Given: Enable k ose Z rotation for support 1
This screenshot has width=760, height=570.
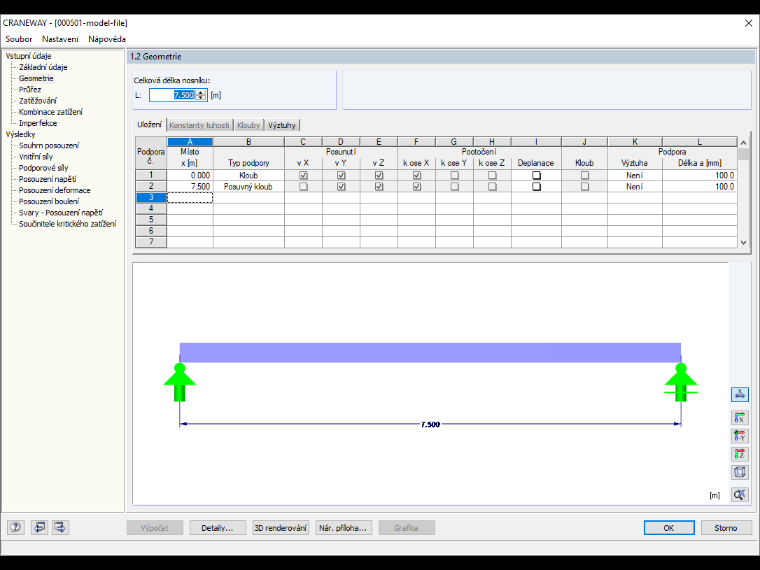Looking at the screenshot, I should [492, 175].
